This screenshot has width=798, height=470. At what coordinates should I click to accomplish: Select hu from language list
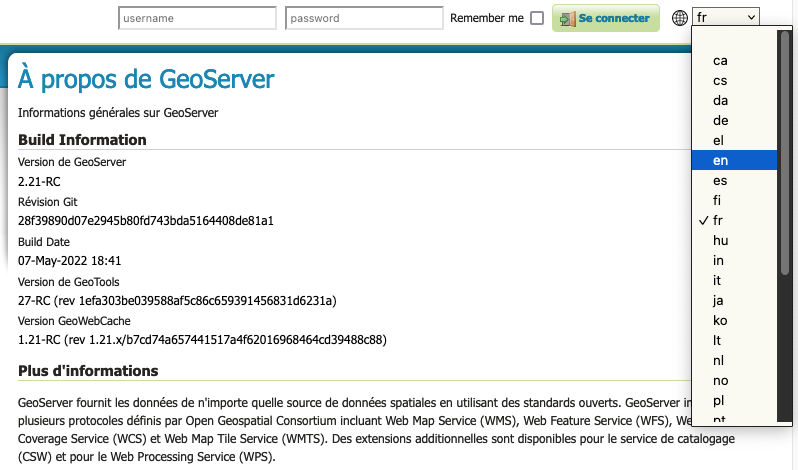(734, 241)
